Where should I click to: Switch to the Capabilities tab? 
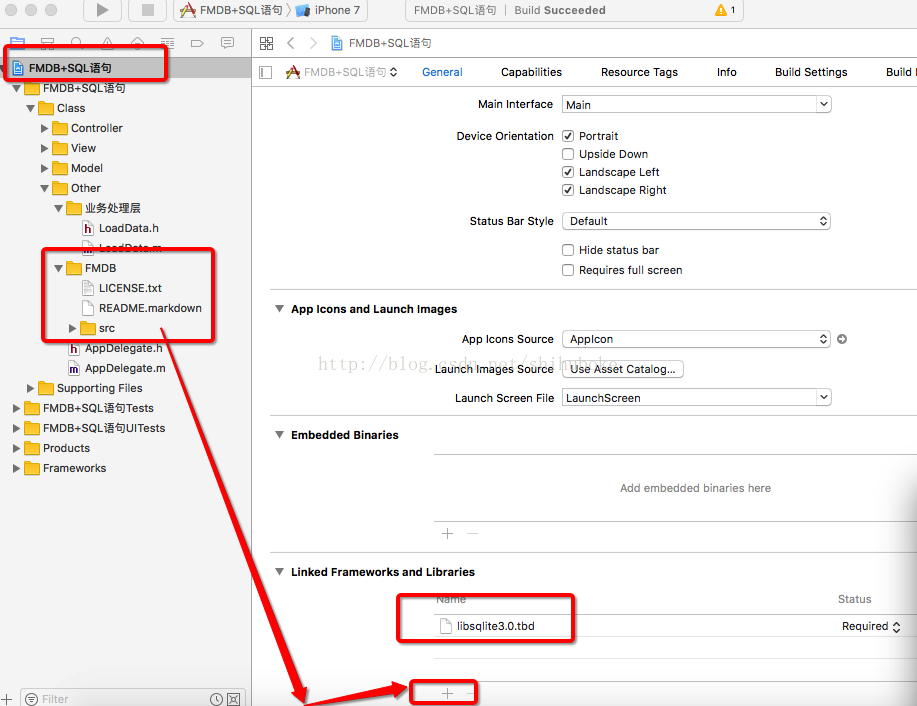[x=531, y=73]
